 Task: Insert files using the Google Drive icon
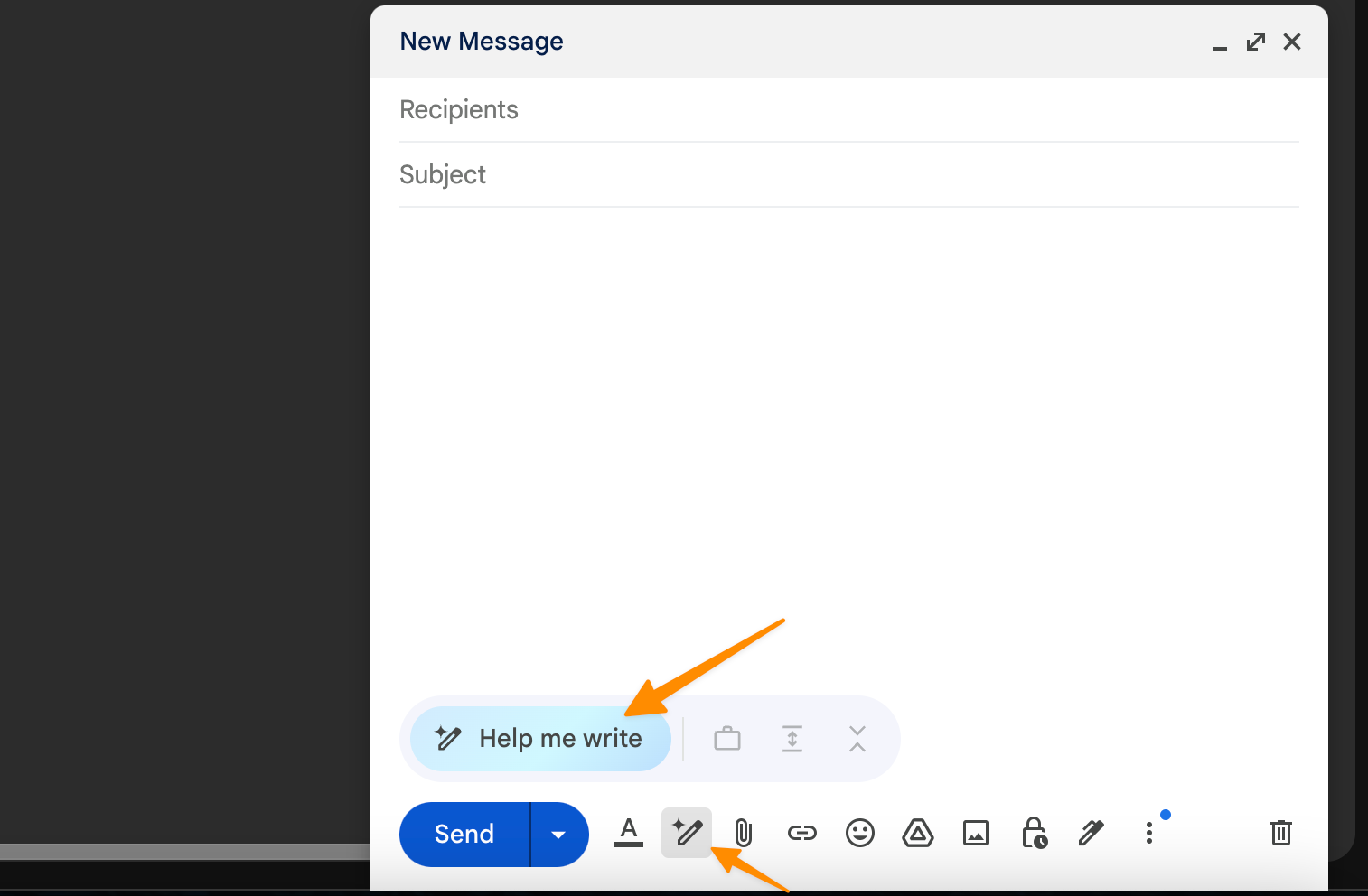[x=918, y=833]
